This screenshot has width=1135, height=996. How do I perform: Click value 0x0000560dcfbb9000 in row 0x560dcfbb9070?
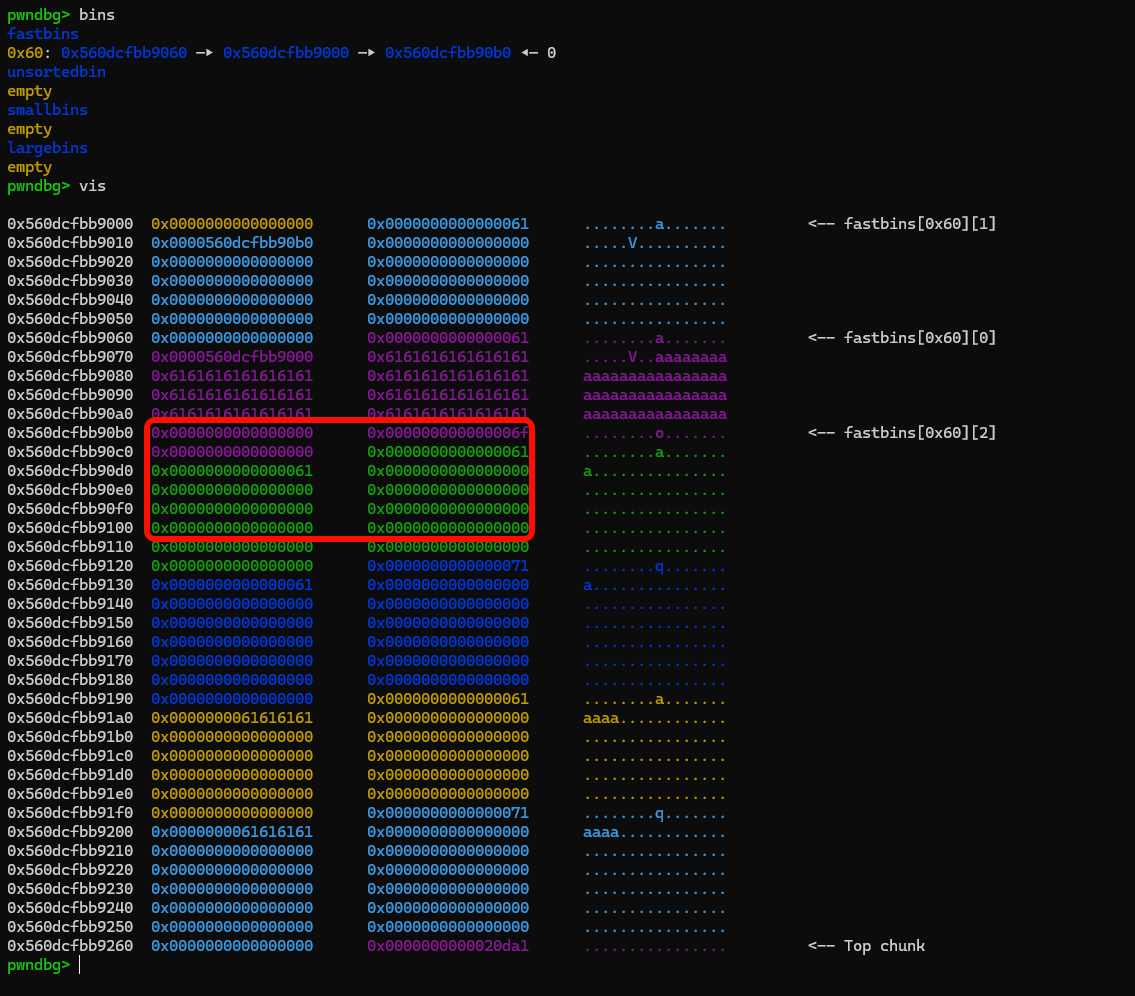pyautogui.click(x=232, y=357)
